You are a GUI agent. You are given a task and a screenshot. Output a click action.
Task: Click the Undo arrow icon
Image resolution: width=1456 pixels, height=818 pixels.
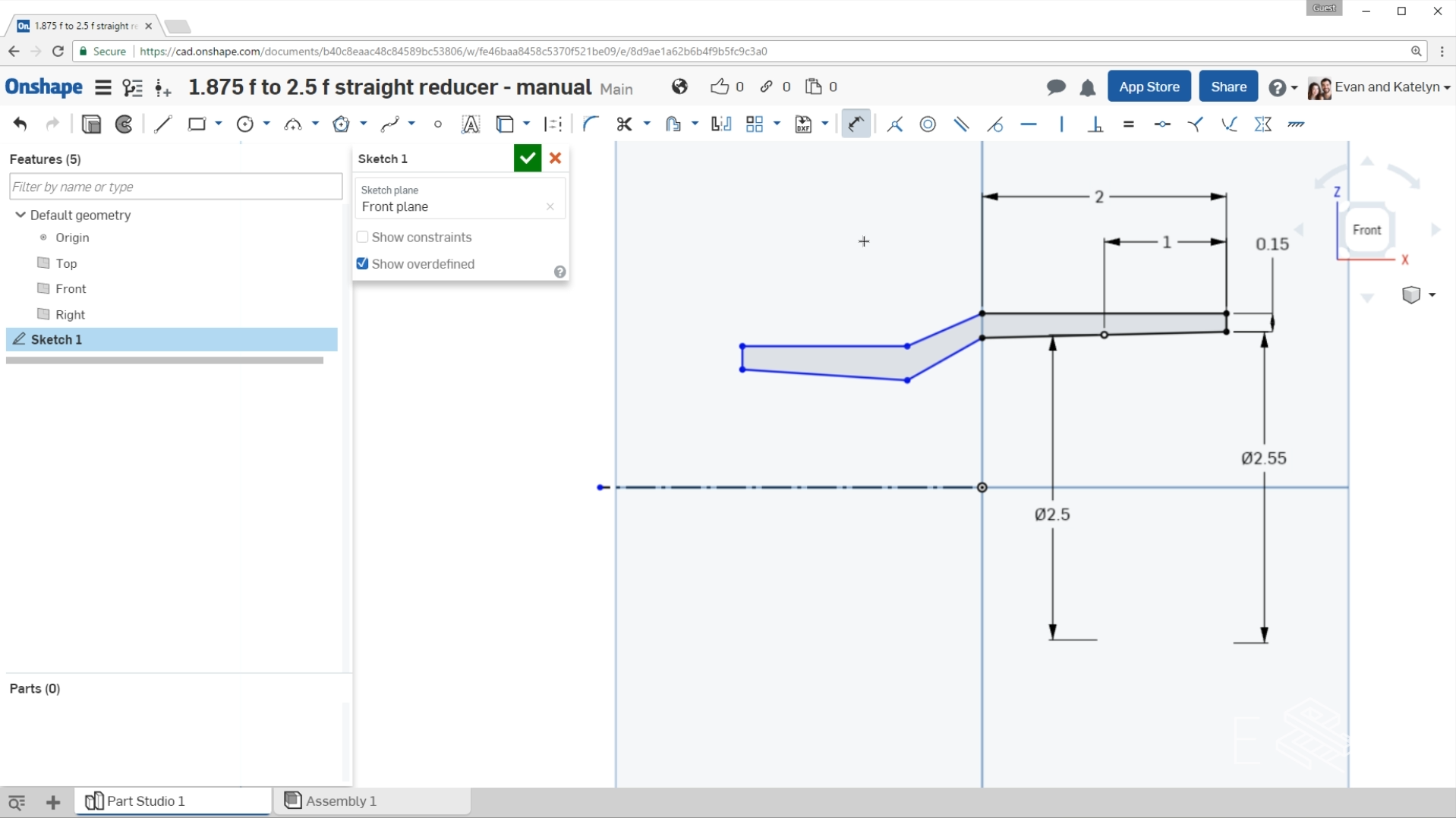pos(20,124)
